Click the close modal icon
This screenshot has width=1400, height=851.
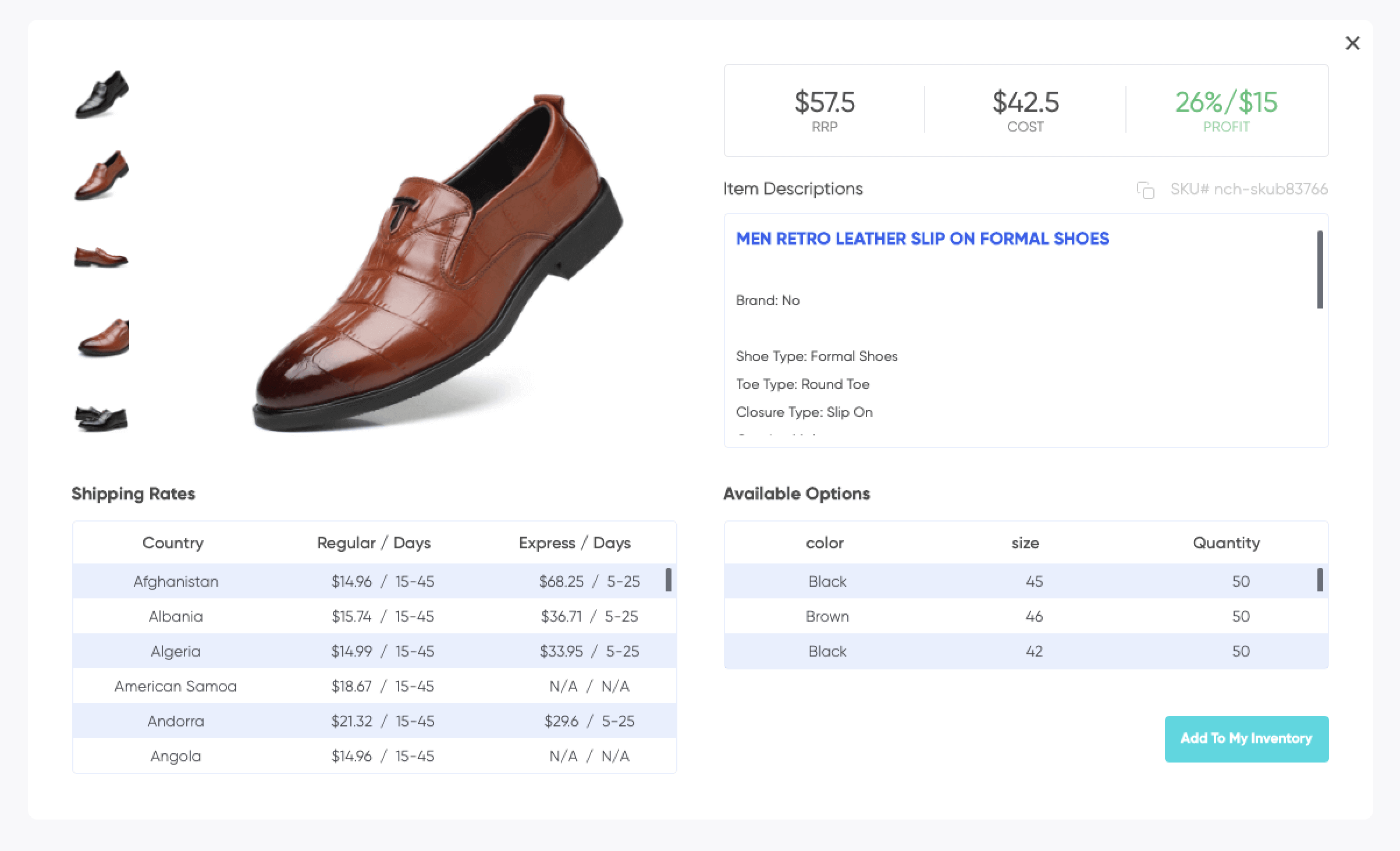click(1352, 42)
